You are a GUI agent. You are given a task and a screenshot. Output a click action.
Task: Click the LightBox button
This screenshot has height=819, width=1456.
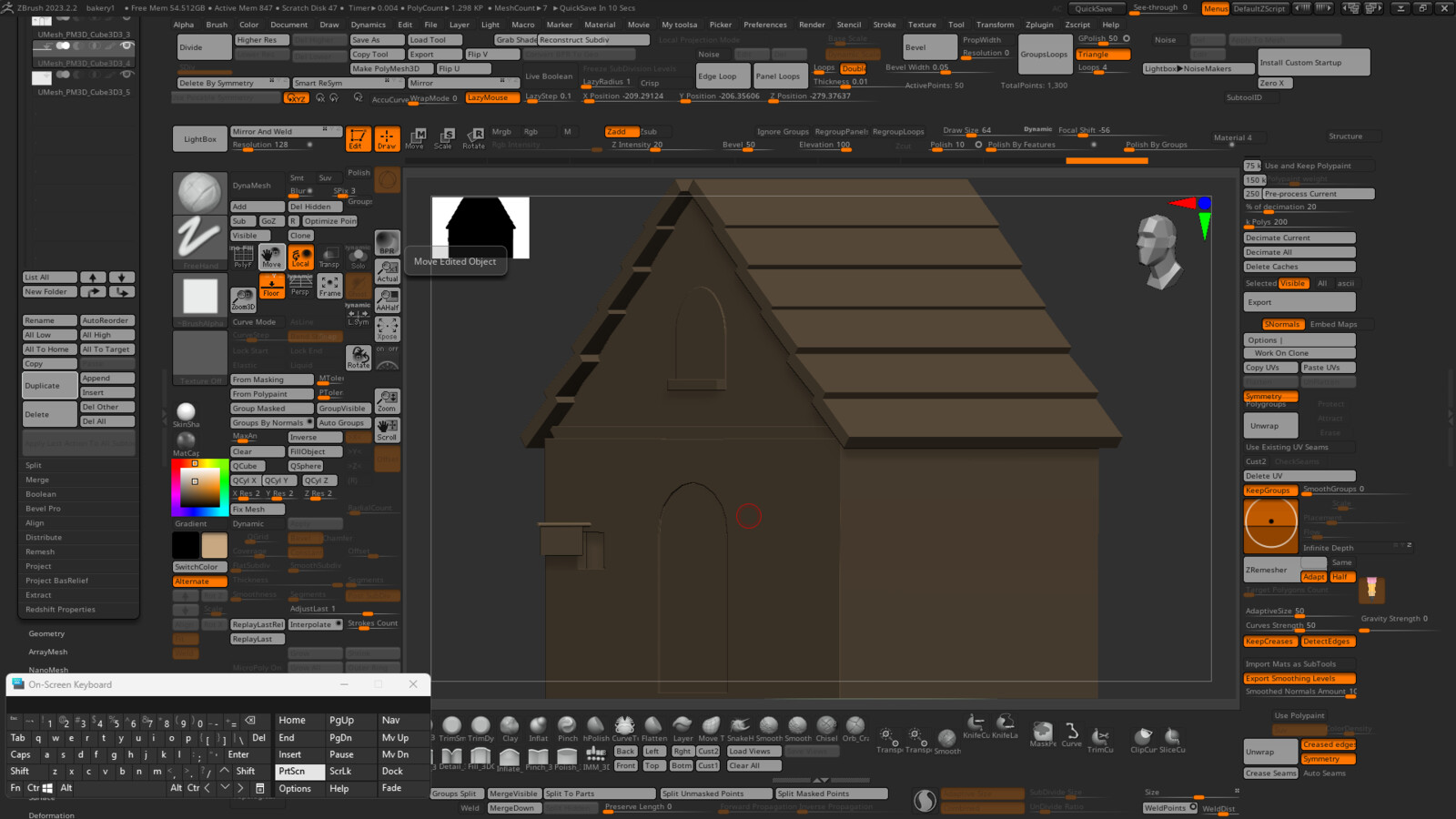(200, 139)
